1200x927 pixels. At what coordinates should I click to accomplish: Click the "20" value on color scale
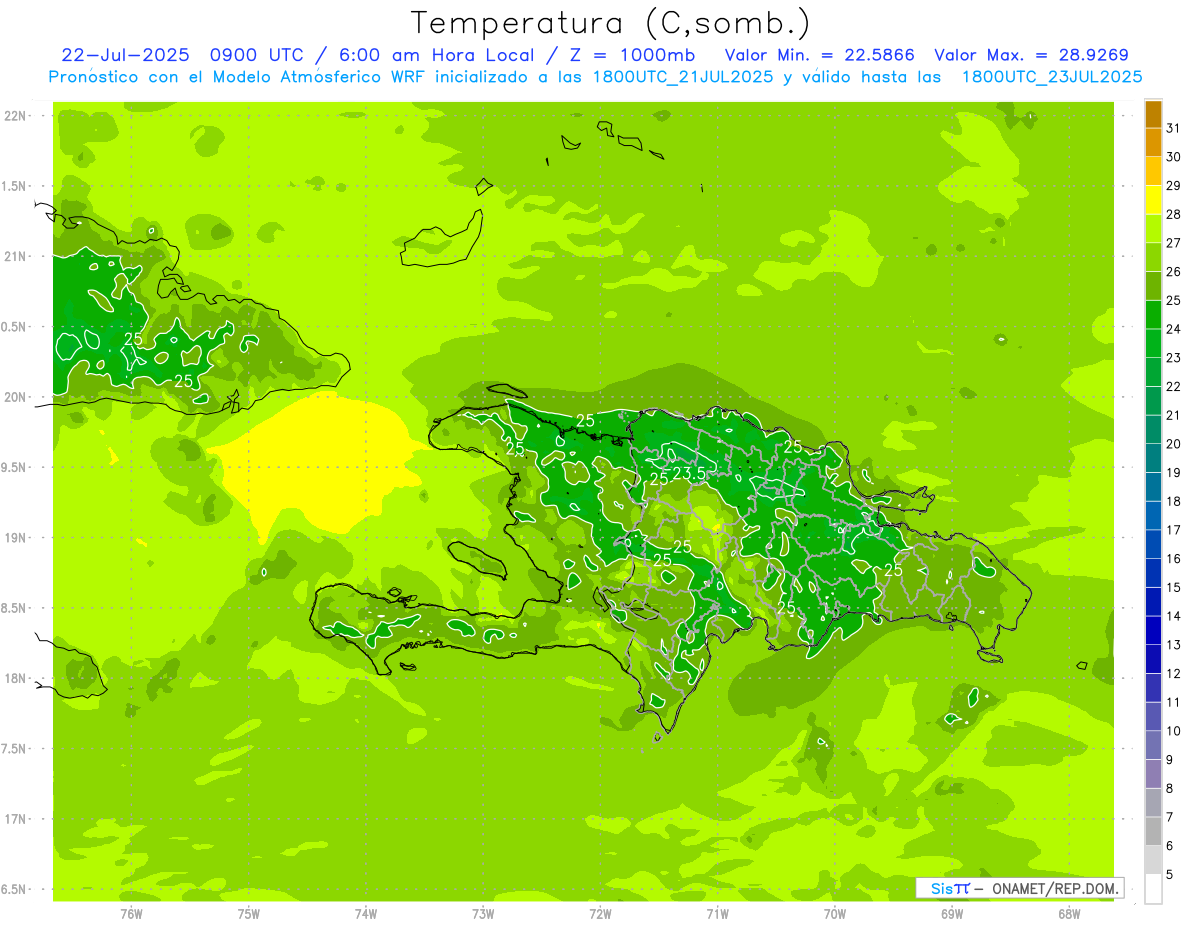(1174, 444)
